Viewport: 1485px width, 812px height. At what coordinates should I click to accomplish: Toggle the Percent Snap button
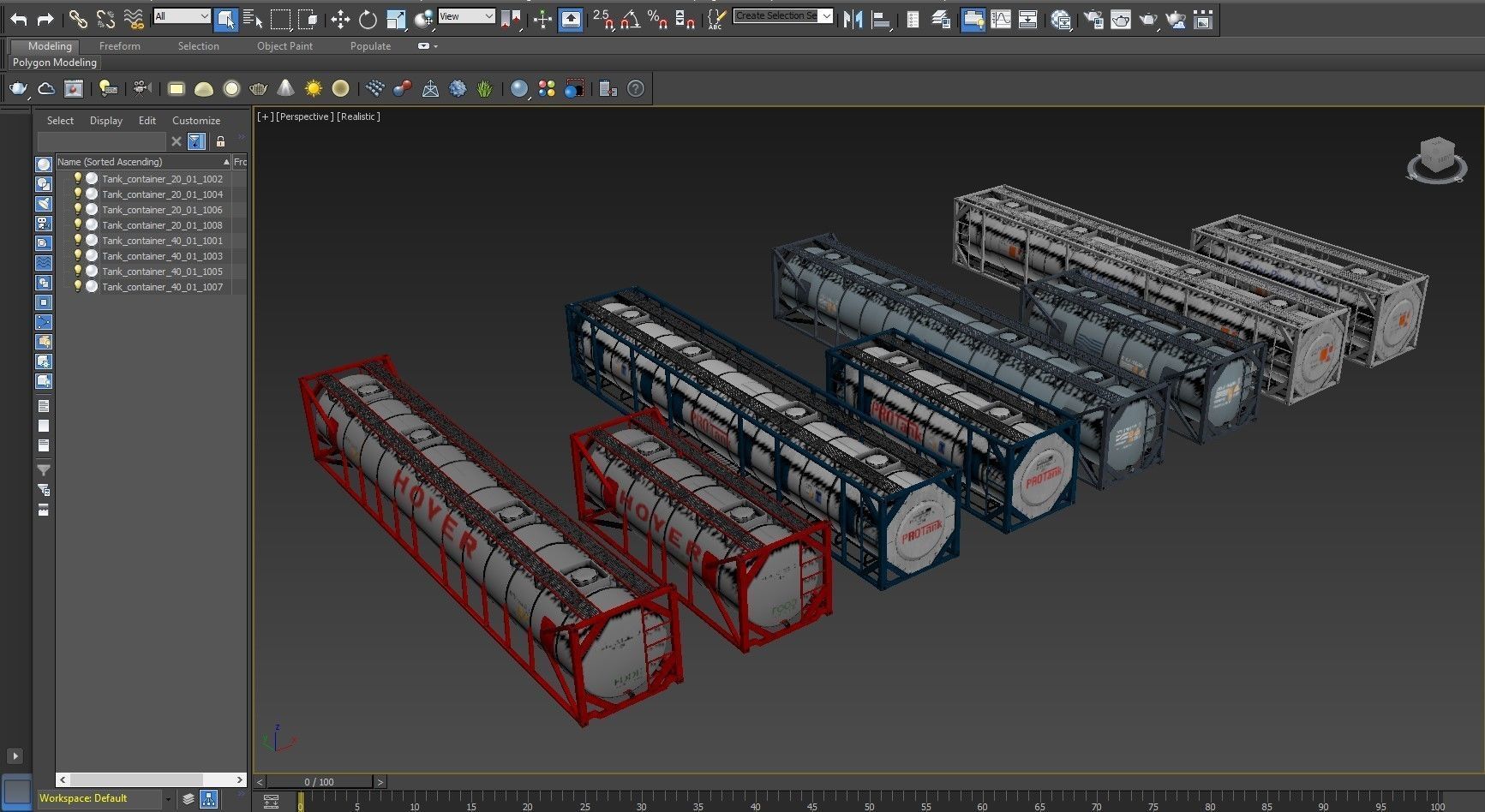pos(658,19)
